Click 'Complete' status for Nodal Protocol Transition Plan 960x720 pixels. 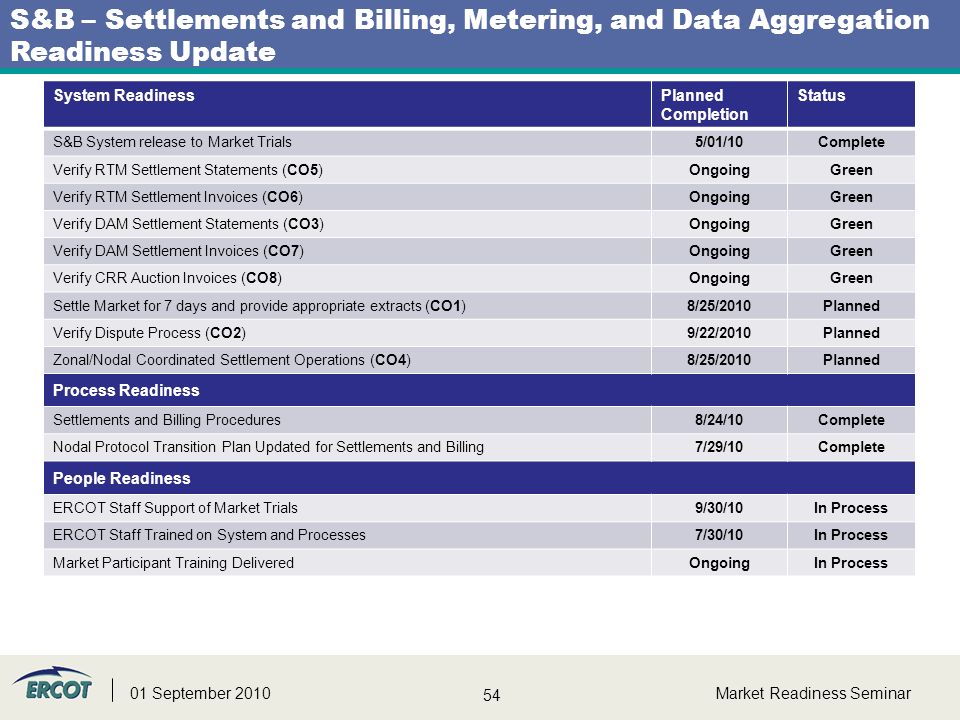point(851,447)
